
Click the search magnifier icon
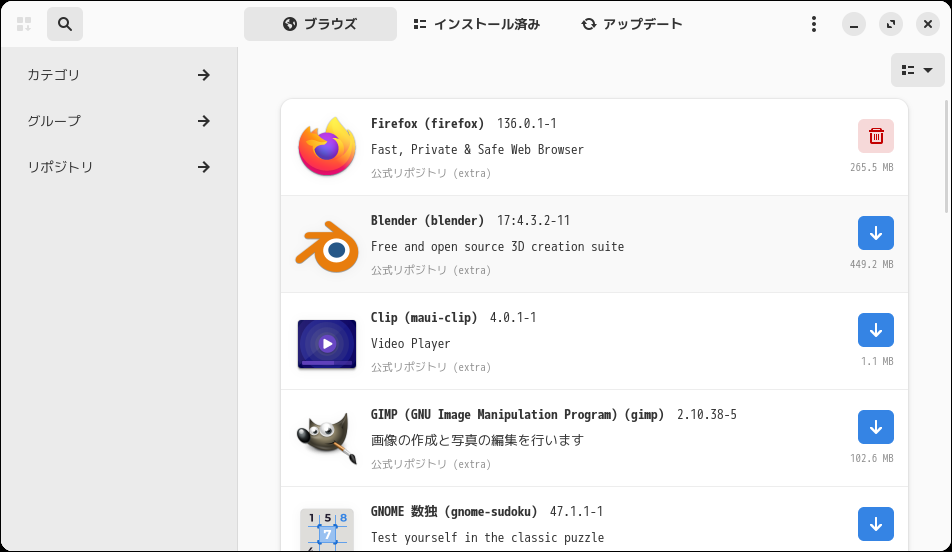click(65, 24)
